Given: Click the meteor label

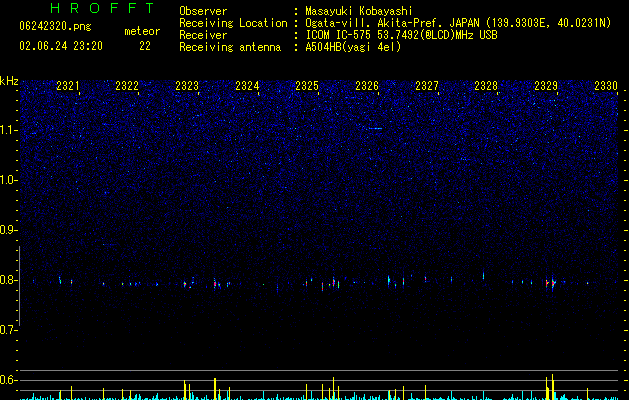Looking at the screenshot, I should point(142,31).
